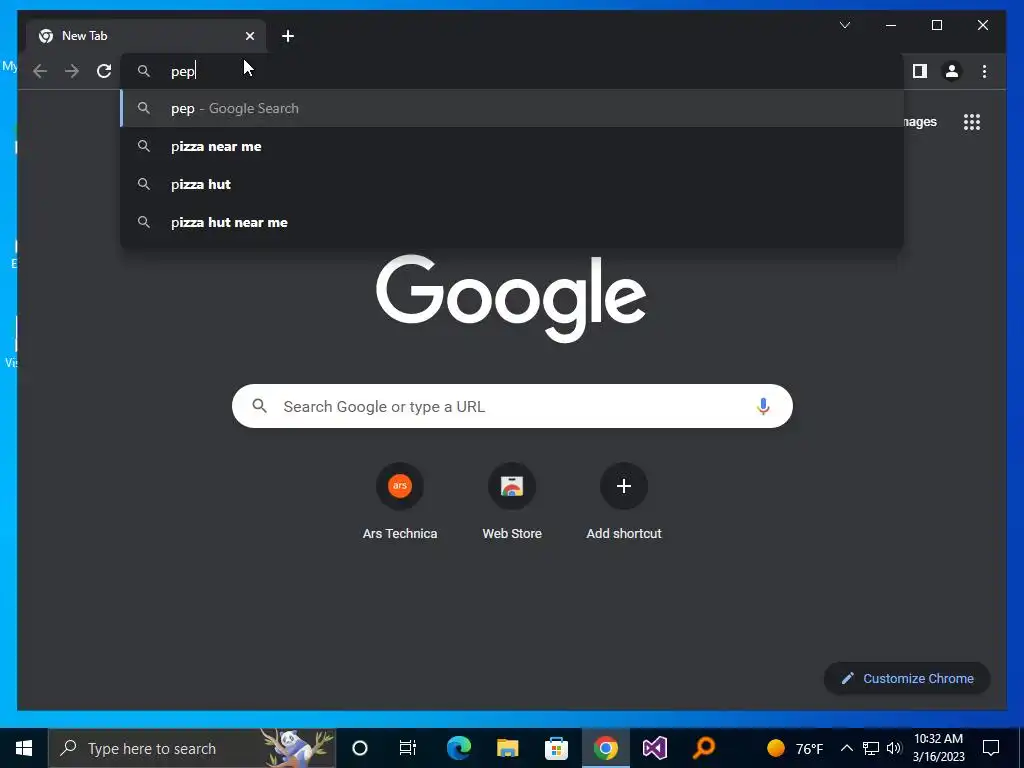This screenshot has width=1024, height=768.
Task: Click the Add shortcut button
Action: tap(624, 502)
